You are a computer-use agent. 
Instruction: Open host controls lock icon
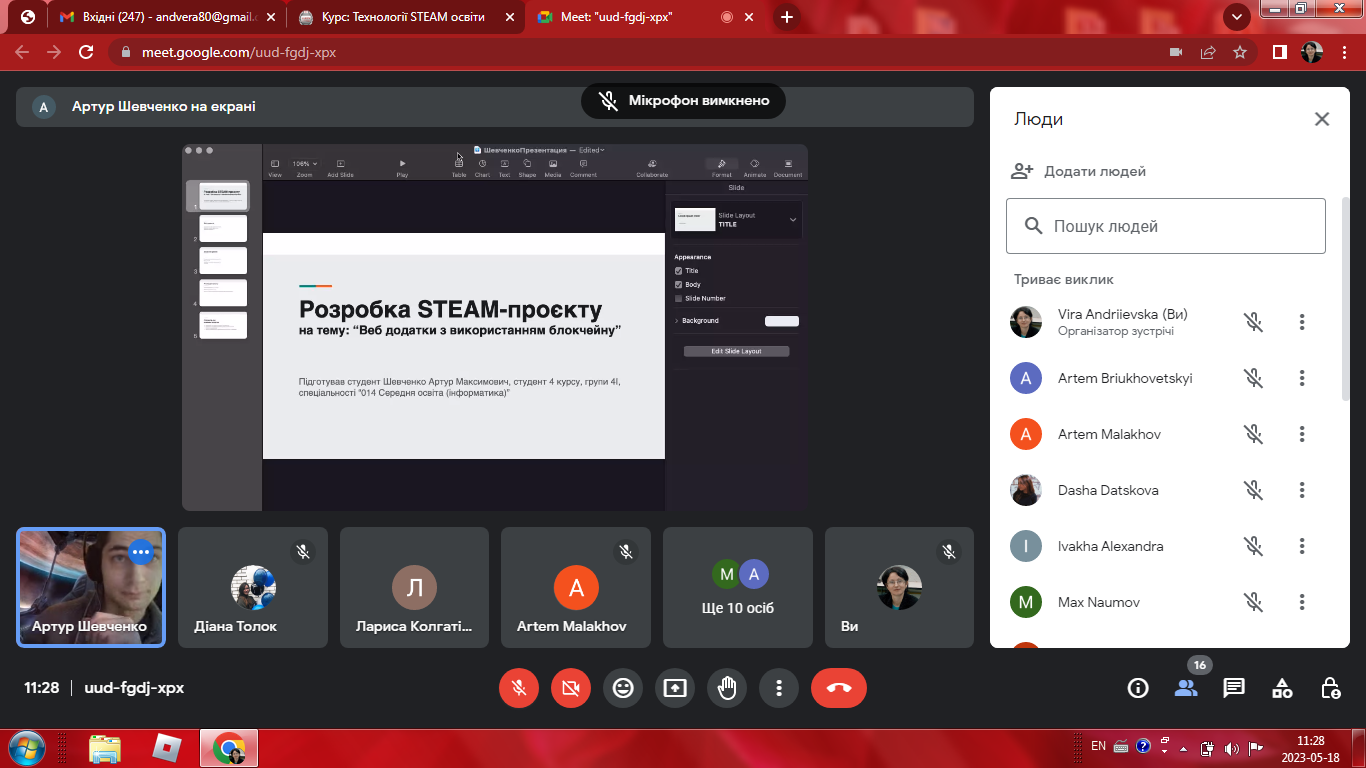click(1330, 688)
